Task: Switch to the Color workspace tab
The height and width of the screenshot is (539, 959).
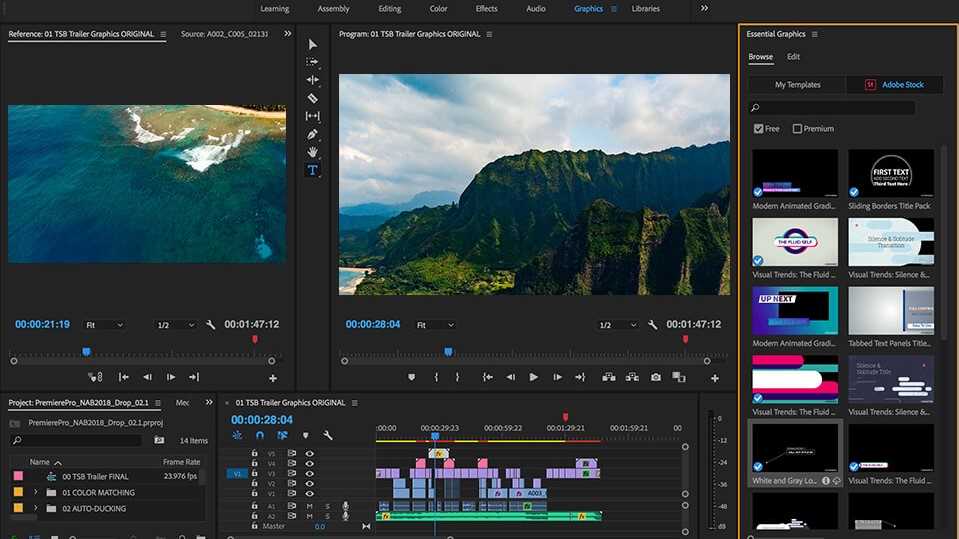Action: 438,9
